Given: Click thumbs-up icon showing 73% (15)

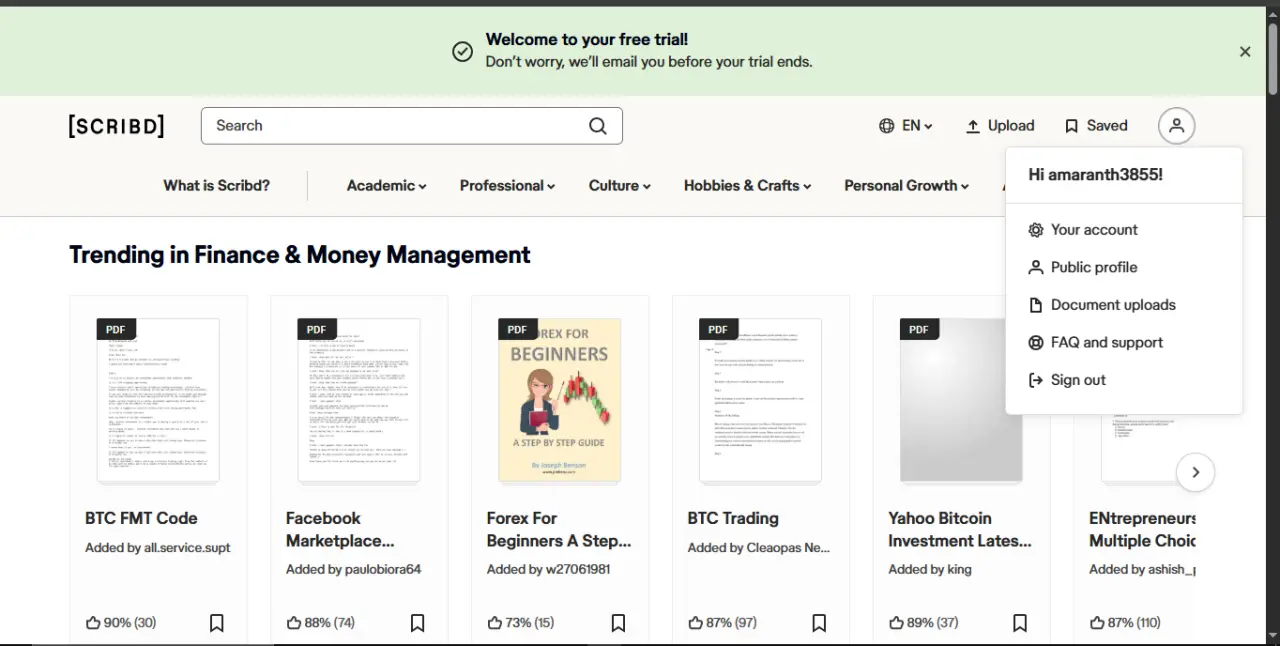Looking at the screenshot, I should coord(495,623).
